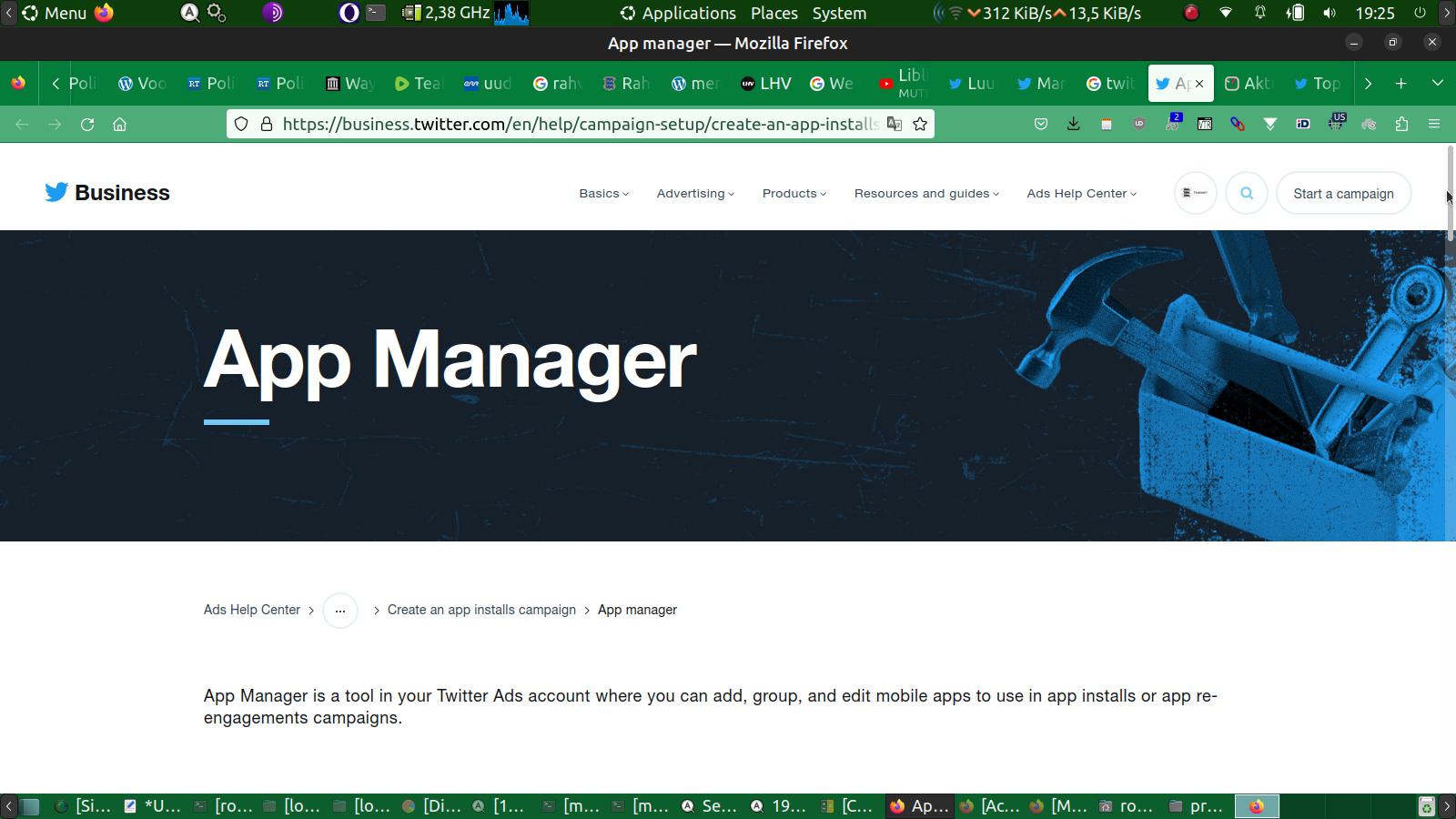Save page to Pocket

point(1041,124)
